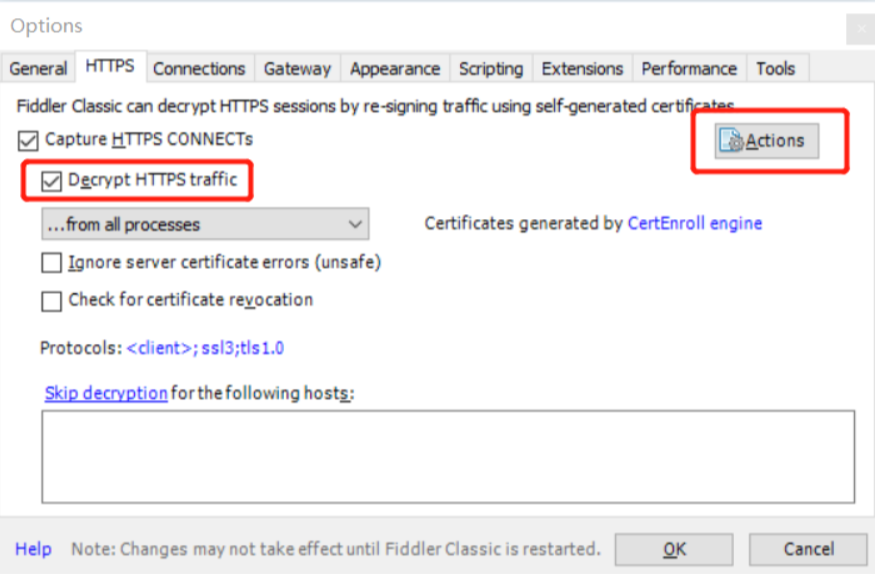Click the protocols link <client>;ssl3;tls1.0
Screen dimensions: 875x574
click(205, 348)
